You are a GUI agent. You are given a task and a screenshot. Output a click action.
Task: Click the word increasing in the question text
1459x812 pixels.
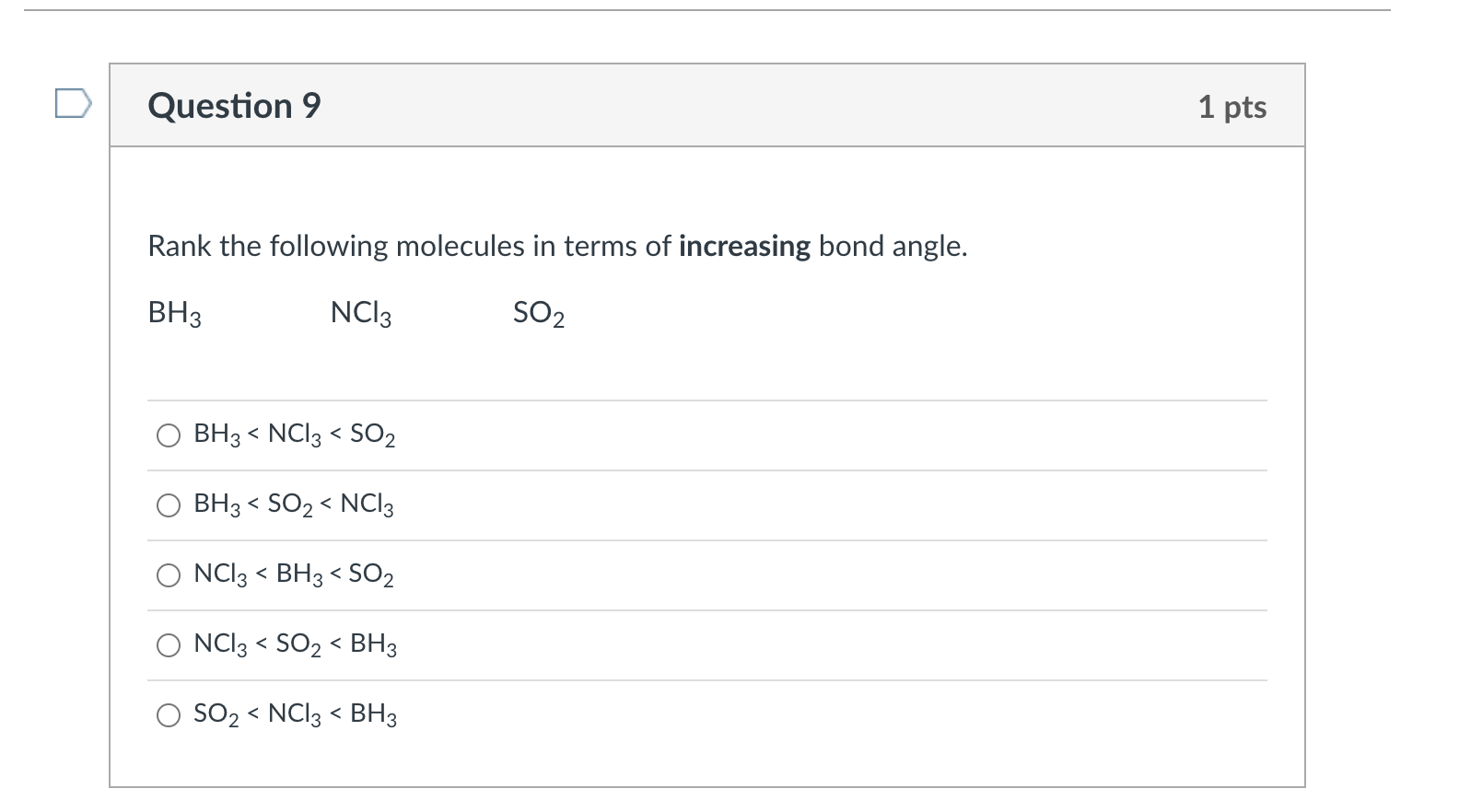(x=744, y=245)
